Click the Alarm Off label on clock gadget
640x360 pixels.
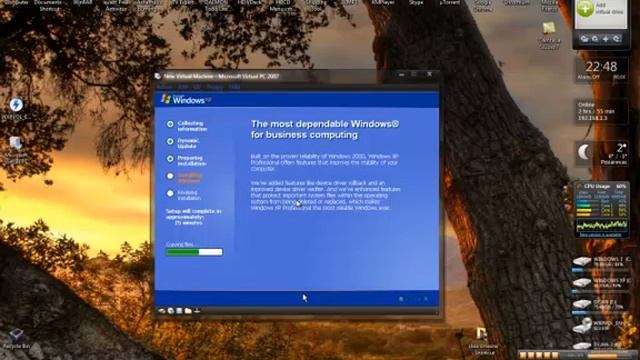pyautogui.click(x=589, y=77)
